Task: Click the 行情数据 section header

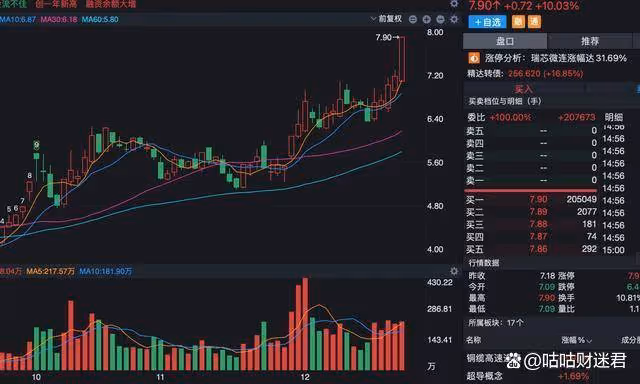Action: tap(484, 263)
